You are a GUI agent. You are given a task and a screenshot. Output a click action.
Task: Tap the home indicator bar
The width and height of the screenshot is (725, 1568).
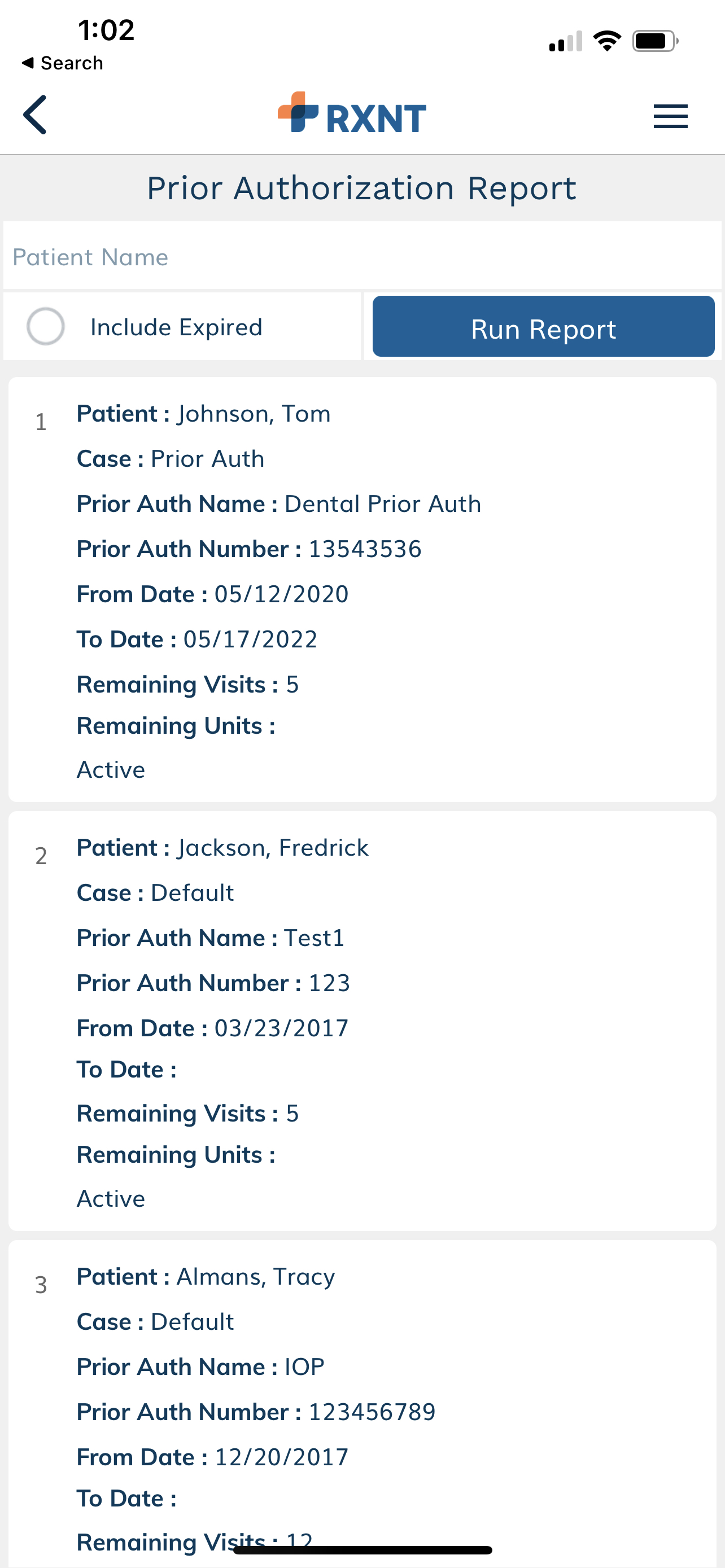(362, 1550)
